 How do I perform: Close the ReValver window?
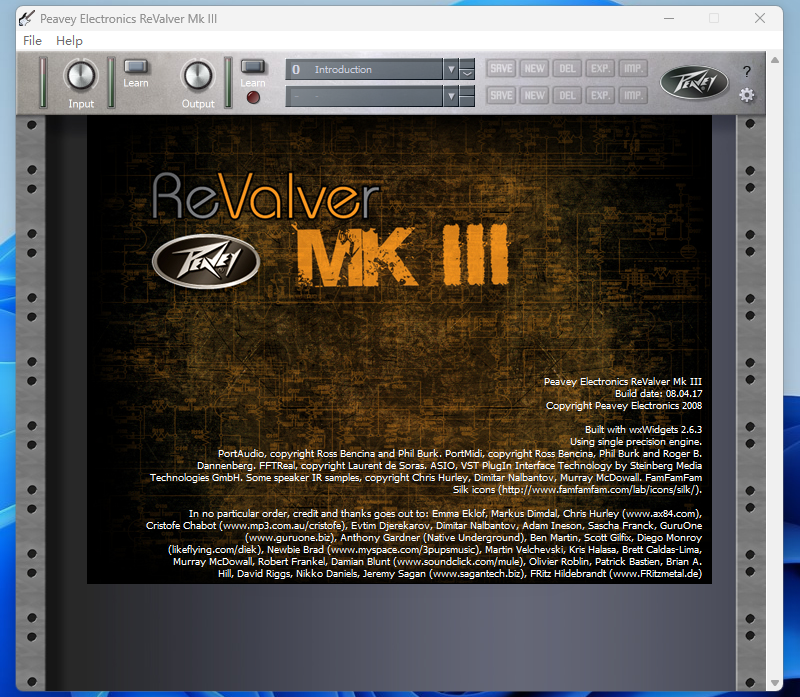tap(760, 18)
